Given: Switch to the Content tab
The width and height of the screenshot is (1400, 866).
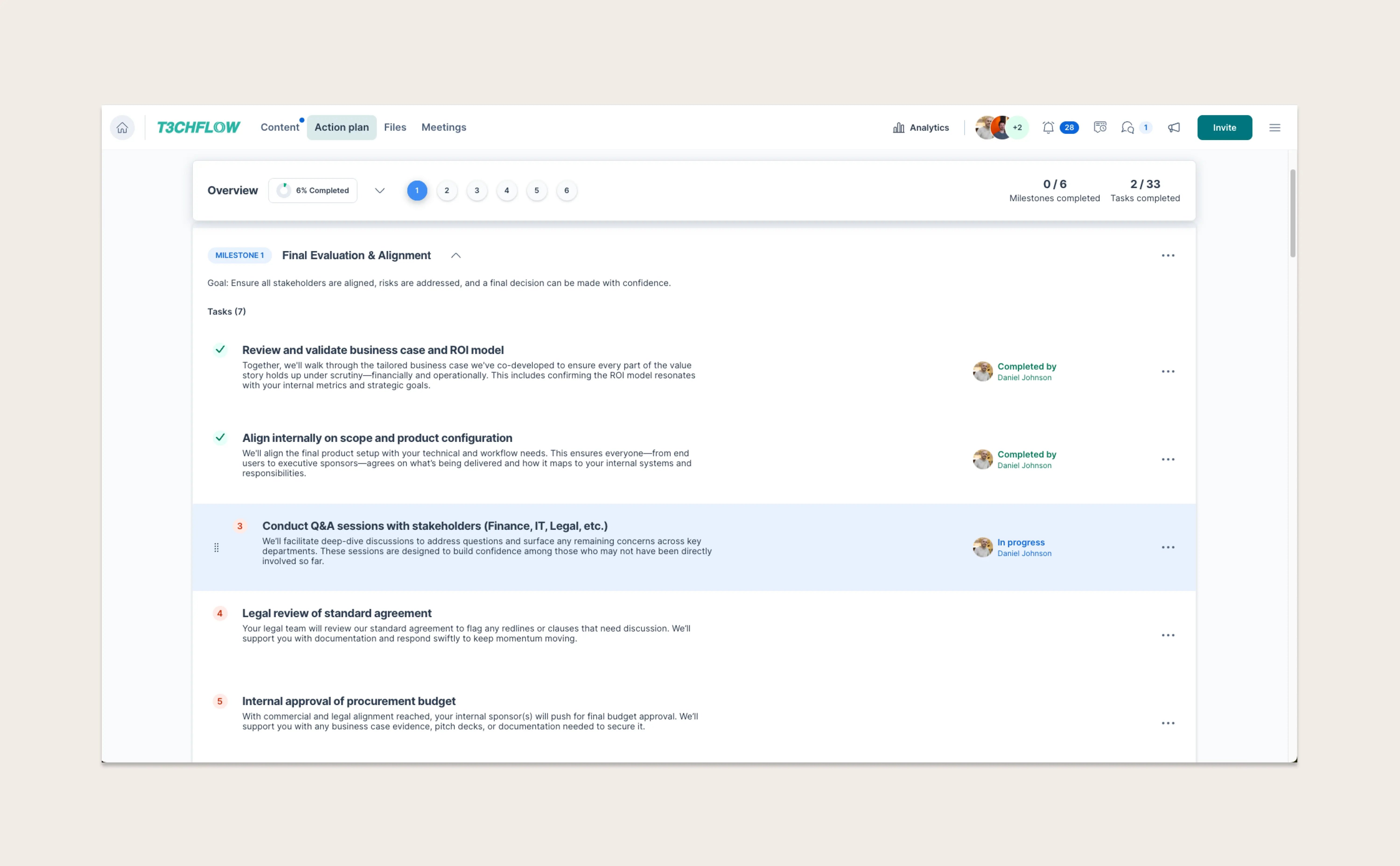Looking at the screenshot, I should tap(280, 128).
